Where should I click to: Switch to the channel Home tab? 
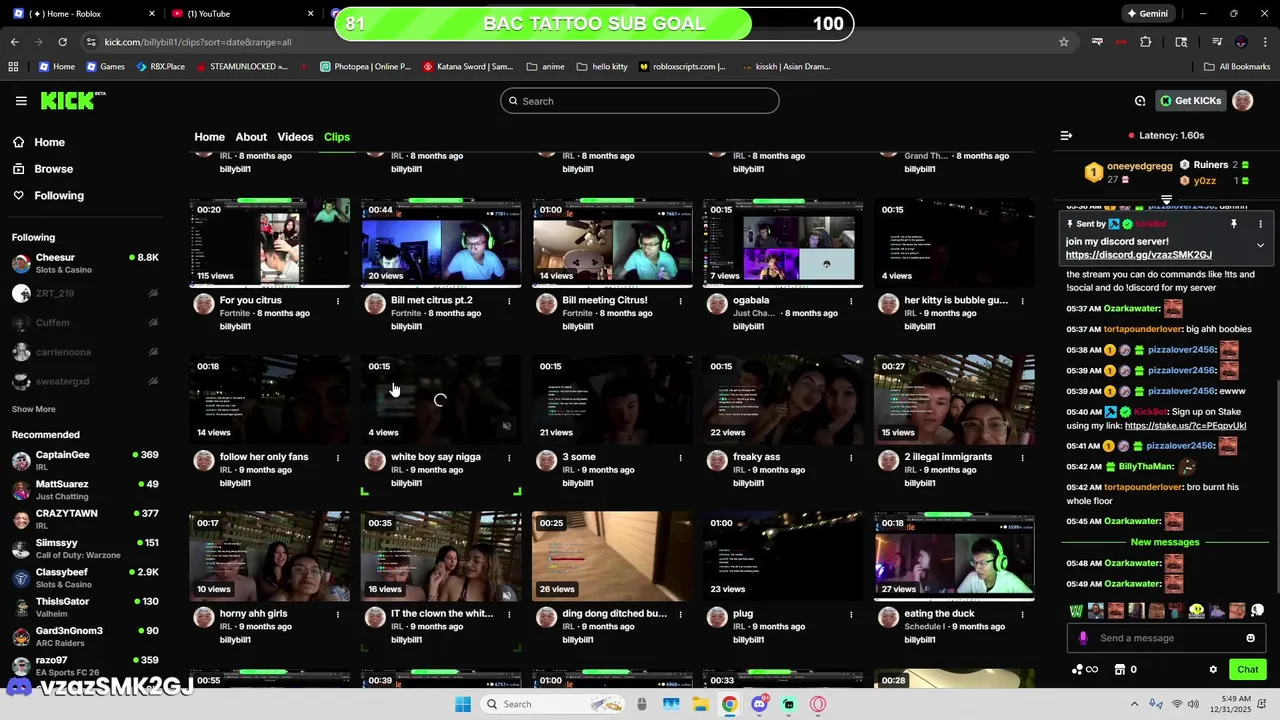coord(209,137)
